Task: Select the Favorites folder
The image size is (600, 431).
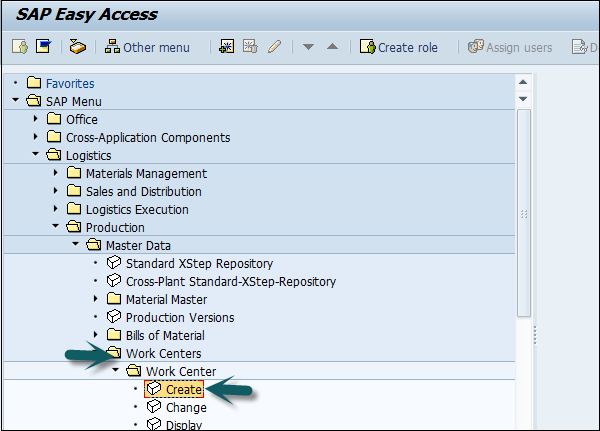Action: click(x=70, y=83)
